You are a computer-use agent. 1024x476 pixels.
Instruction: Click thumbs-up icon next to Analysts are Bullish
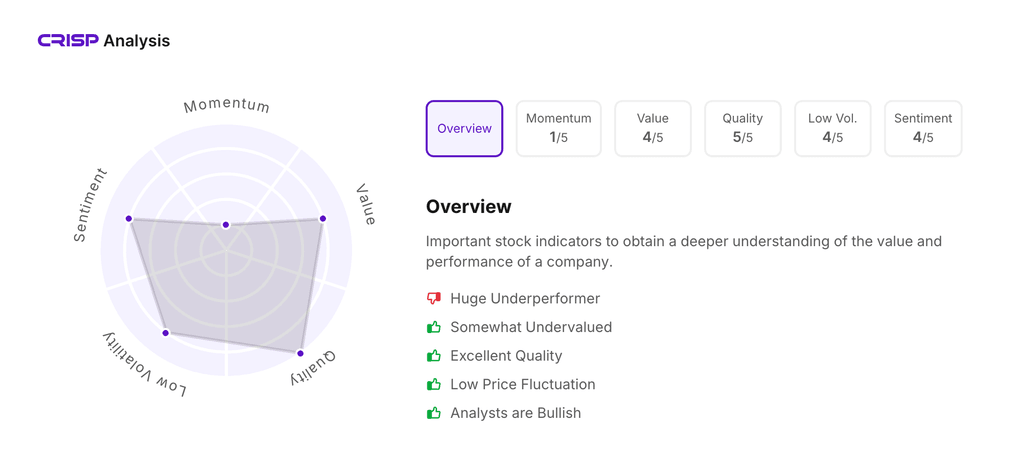pyautogui.click(x=434, y=413)
